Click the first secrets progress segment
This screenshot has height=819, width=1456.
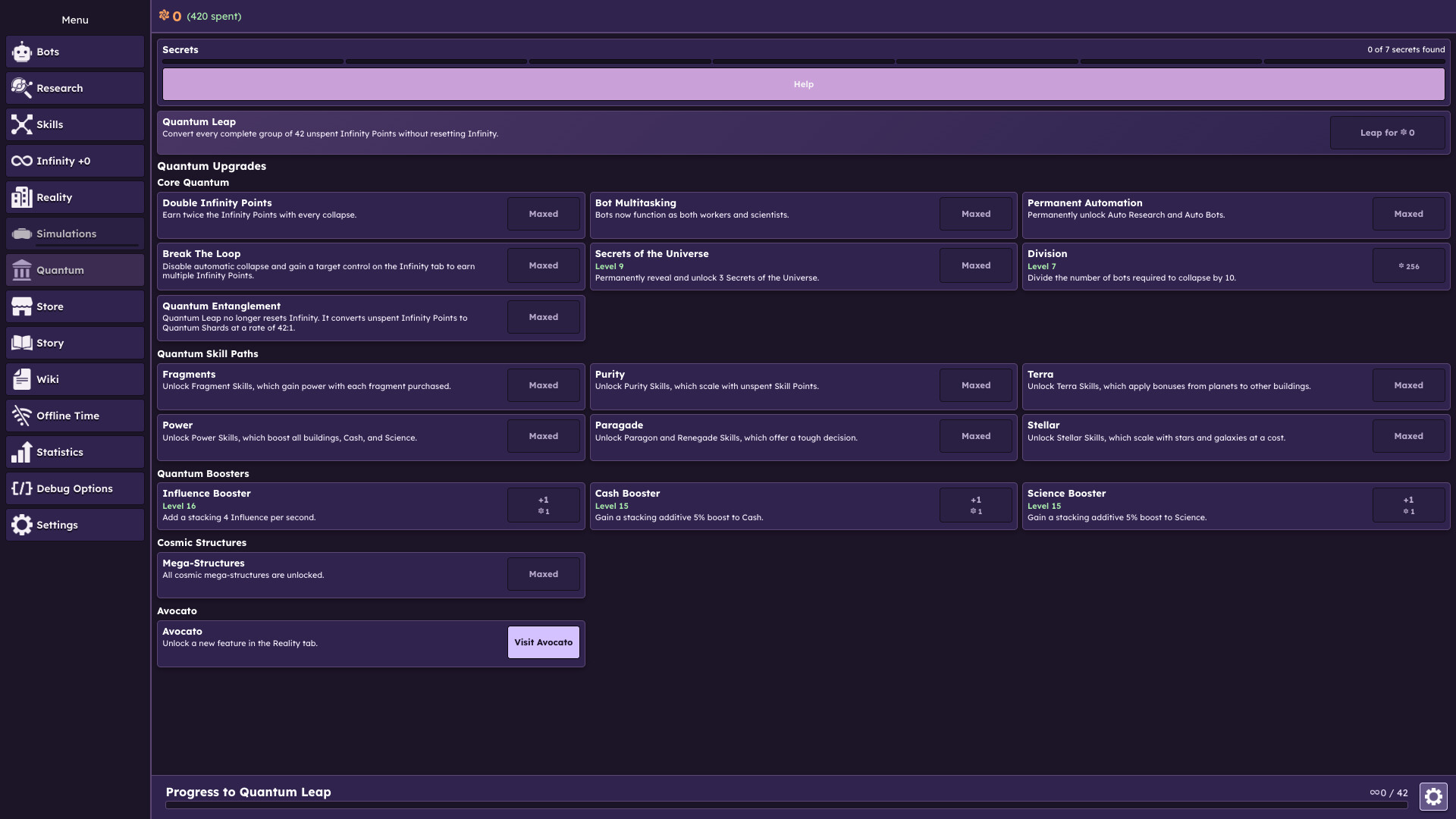pyautogui.click(x=253, y=61)
